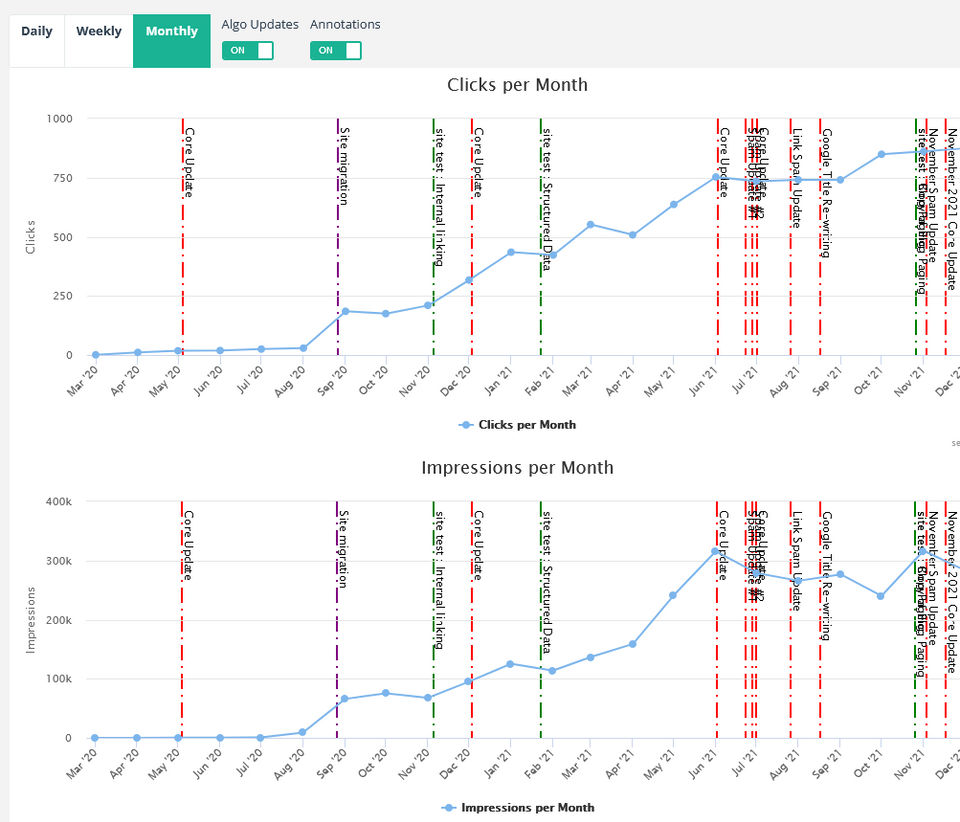The height and width of the screenshot is (822, 960).
Task: Switch to the Daily tab
Action: point(37,40)
